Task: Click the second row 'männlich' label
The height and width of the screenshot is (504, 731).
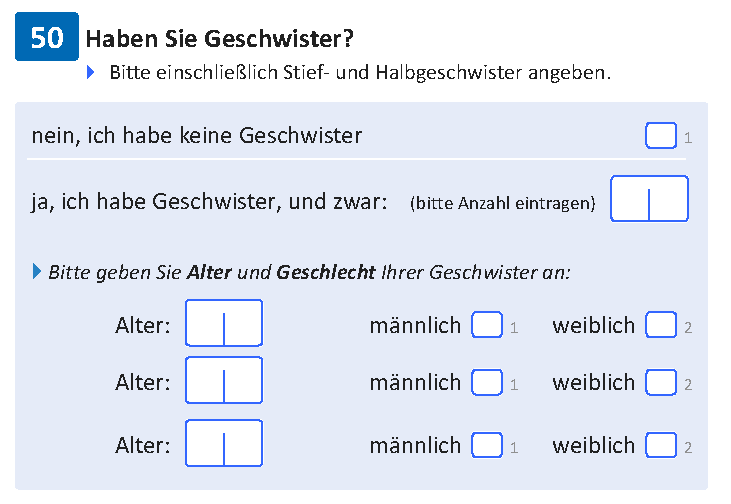Action: tap(415, 383)
